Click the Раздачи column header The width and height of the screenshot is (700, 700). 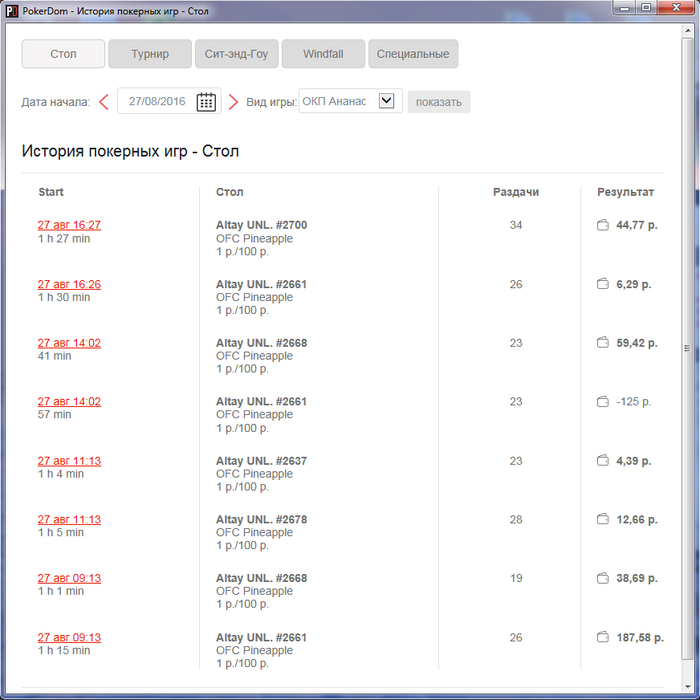[516, 192]
